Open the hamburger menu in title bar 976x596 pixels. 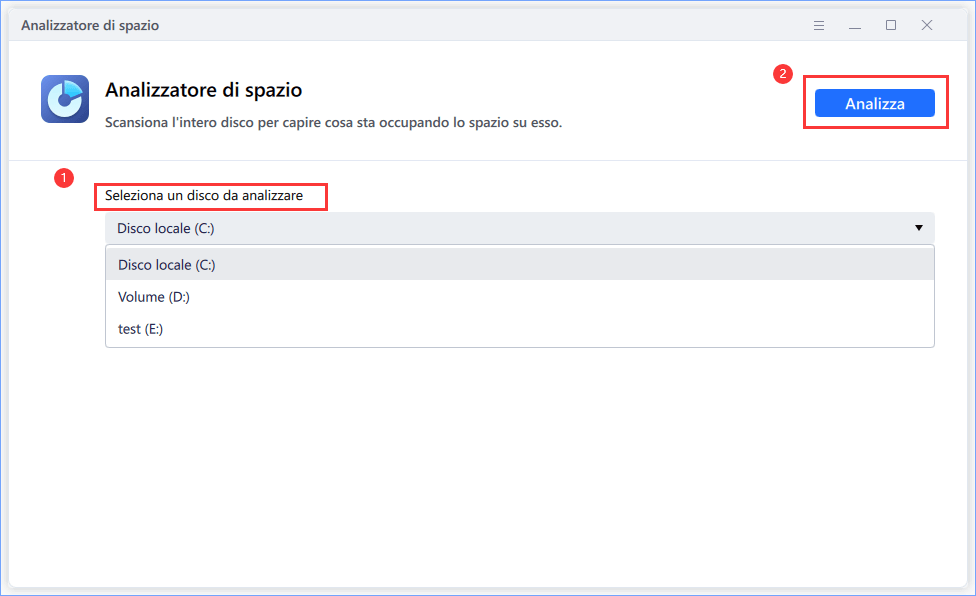click(x=819, y=26)
